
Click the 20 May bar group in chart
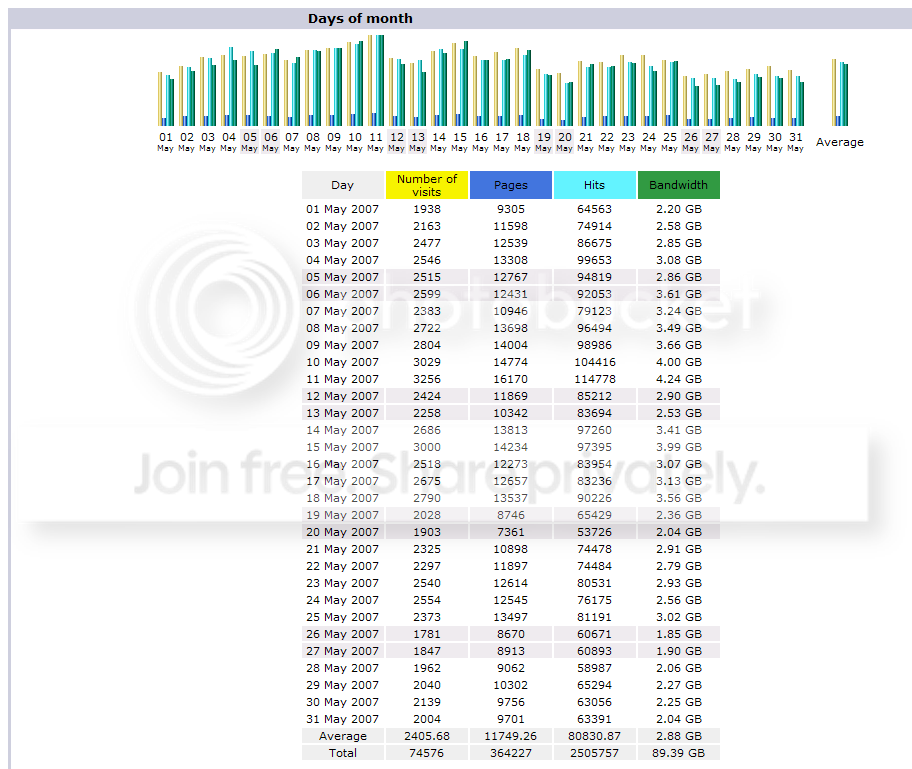pyautogui.click(x=565, y=99)
